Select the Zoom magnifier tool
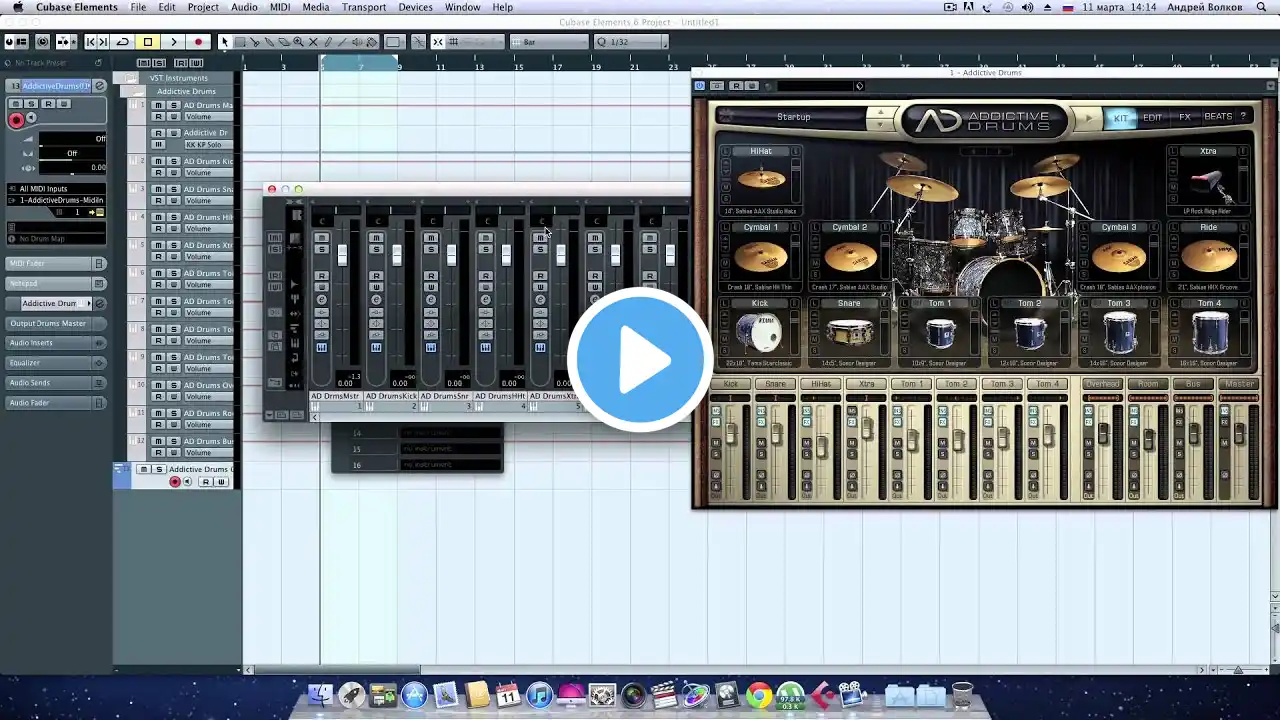Image resolution: width=1280 pixels, height=720 pixels. point(299,42)
